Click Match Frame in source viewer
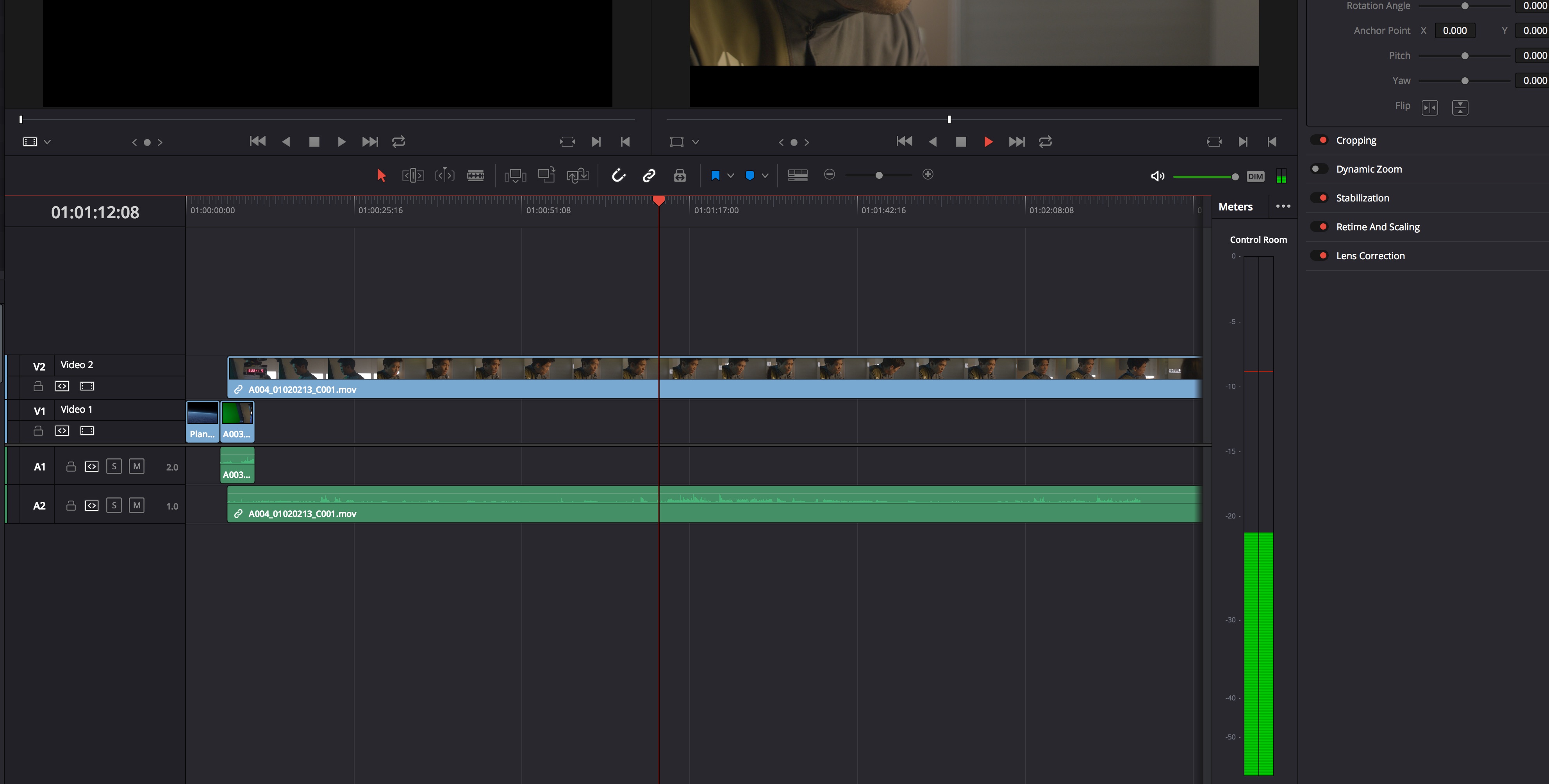The height and width of the screenshot is (784, 1549). coord(567,142)
